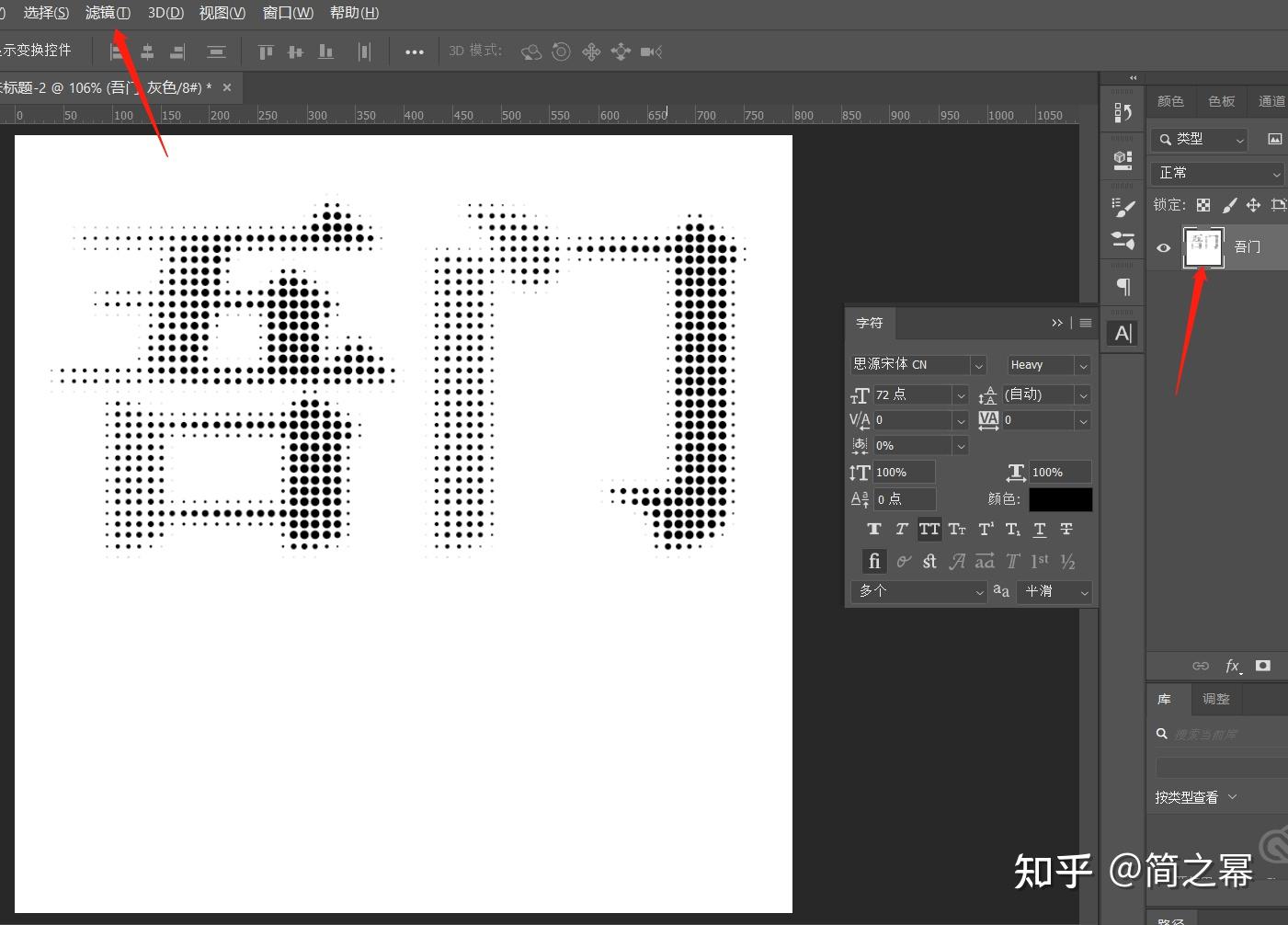Add a layer style with fx
The width and height of the screenshot is (1288, 925).
pos(1233,666)
